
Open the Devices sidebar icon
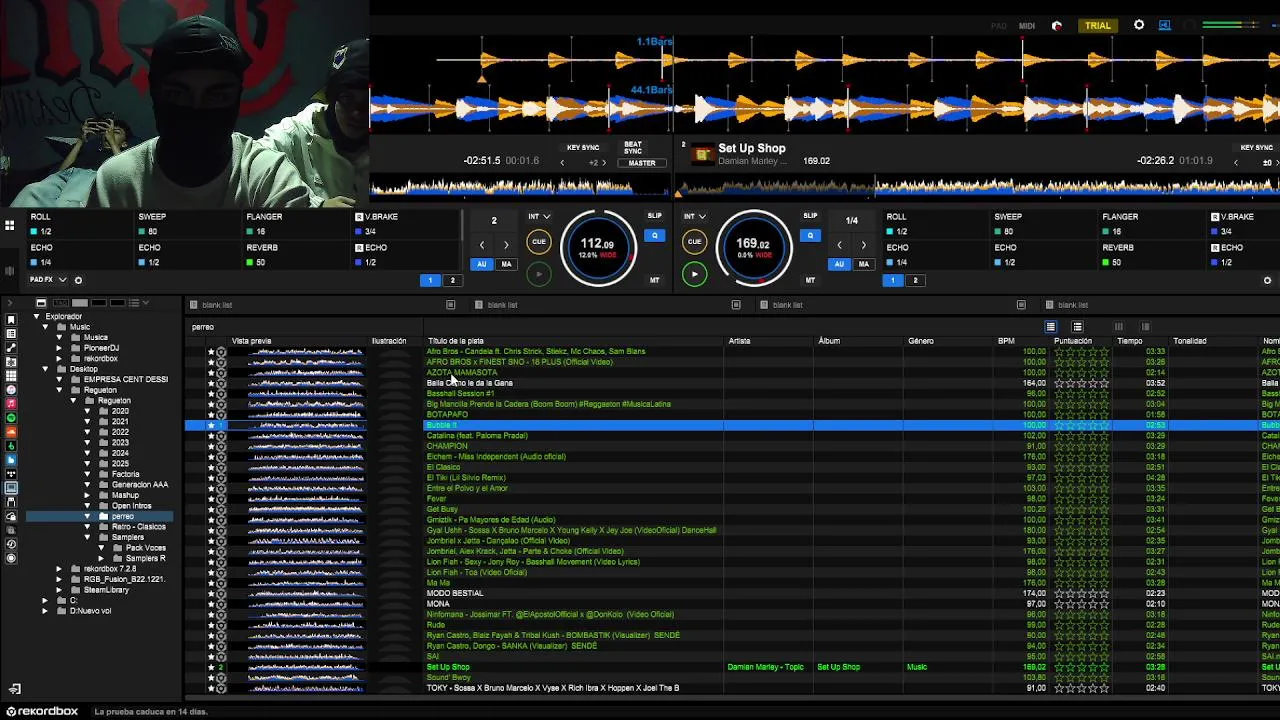tap(11, 502)
